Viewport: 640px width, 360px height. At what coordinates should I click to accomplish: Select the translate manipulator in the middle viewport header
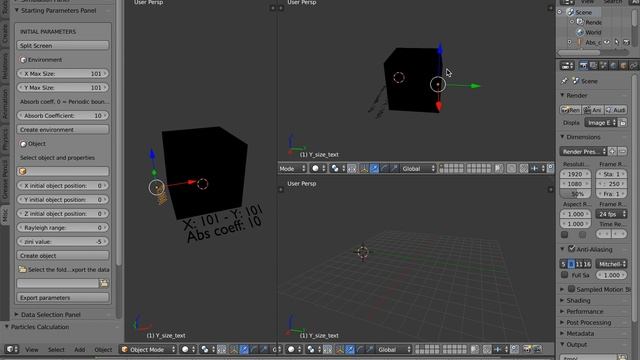374,168
